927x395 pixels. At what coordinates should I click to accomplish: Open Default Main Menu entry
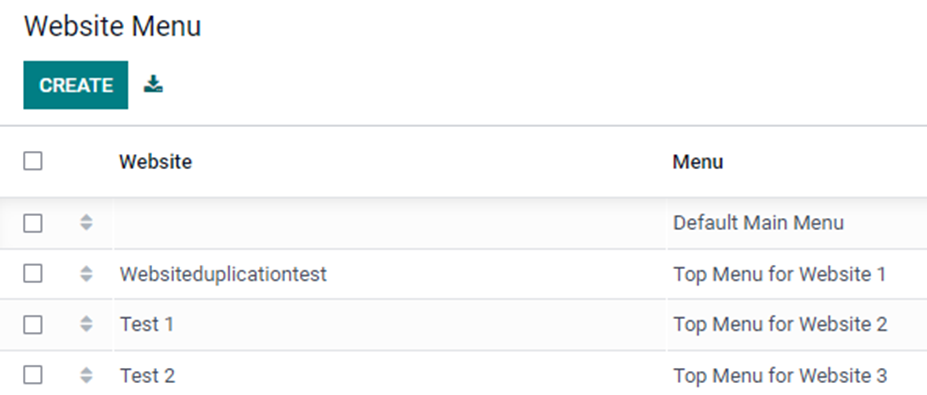click(x=759, y=223)
